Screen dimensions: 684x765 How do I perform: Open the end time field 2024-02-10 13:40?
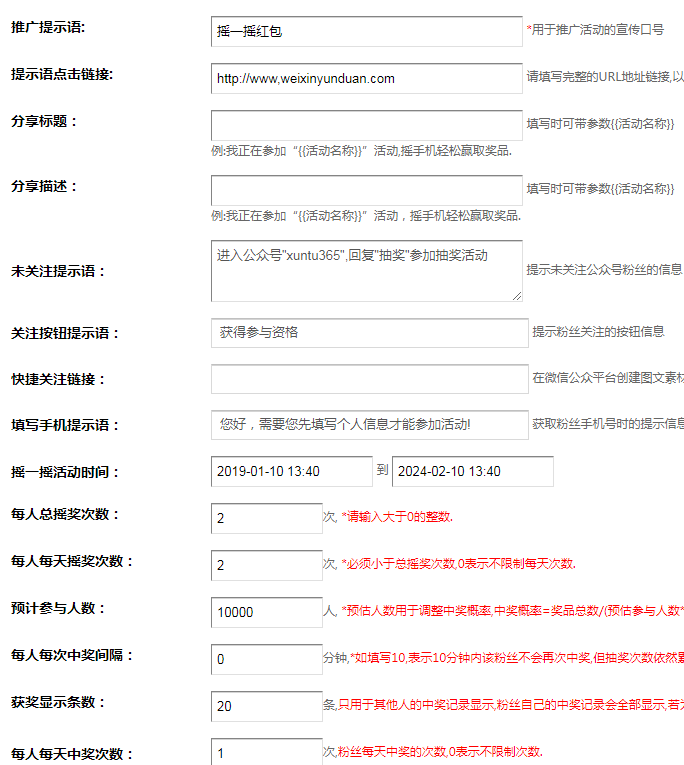pos(472,471)
